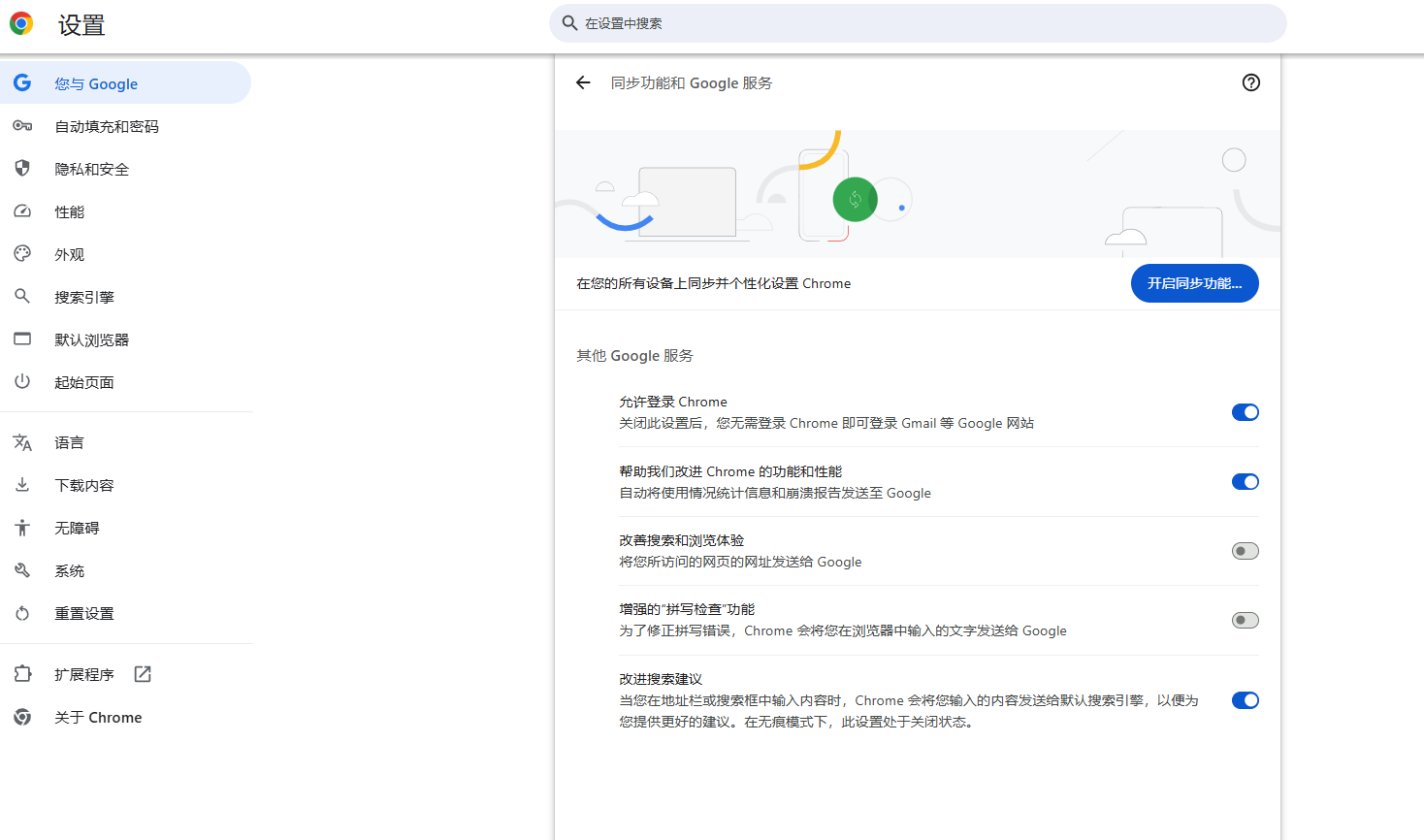
Task: Open 无障碍 settings section
Action: [125, 528]
